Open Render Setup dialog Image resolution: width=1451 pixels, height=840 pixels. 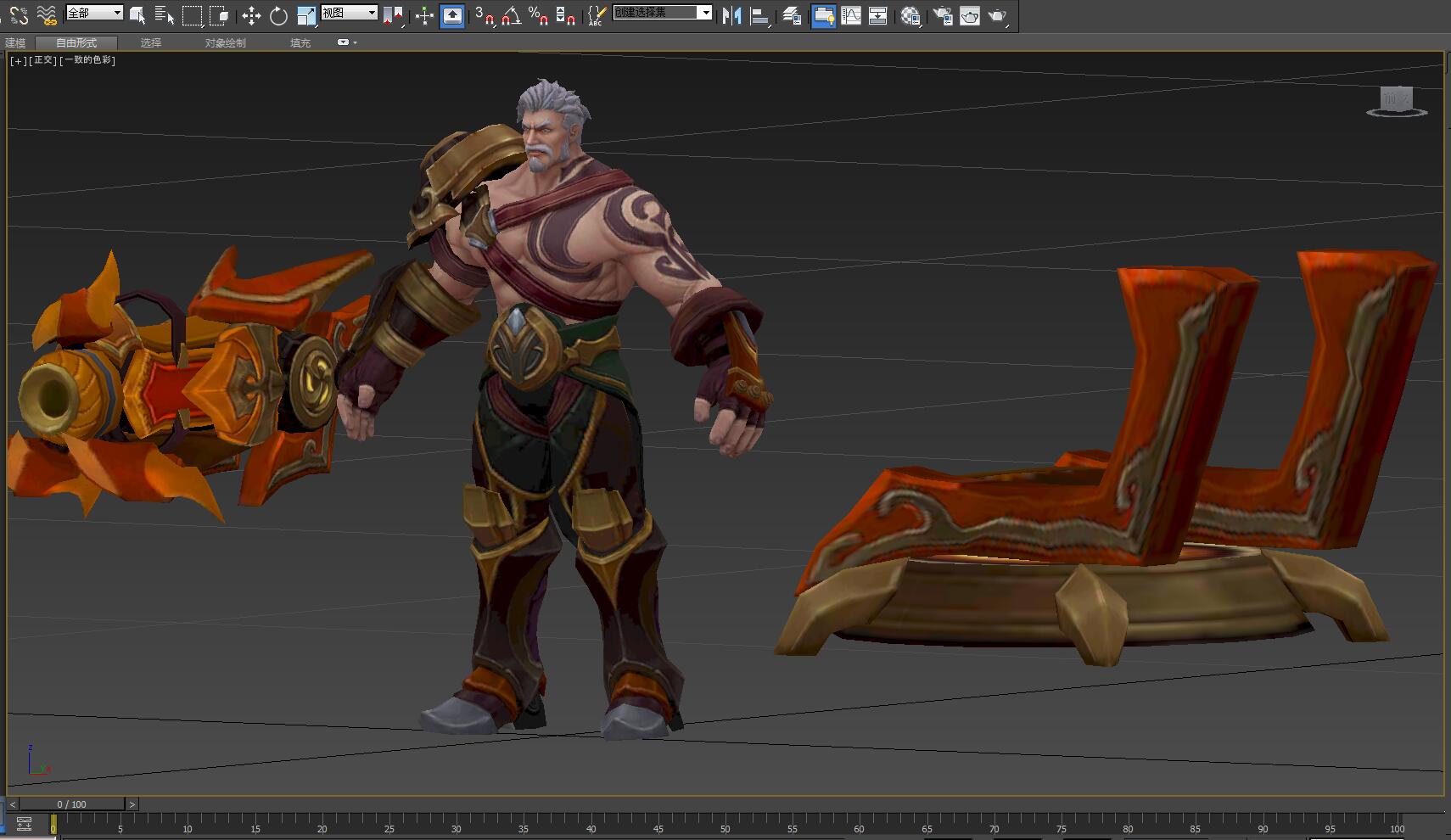point(943,15)
